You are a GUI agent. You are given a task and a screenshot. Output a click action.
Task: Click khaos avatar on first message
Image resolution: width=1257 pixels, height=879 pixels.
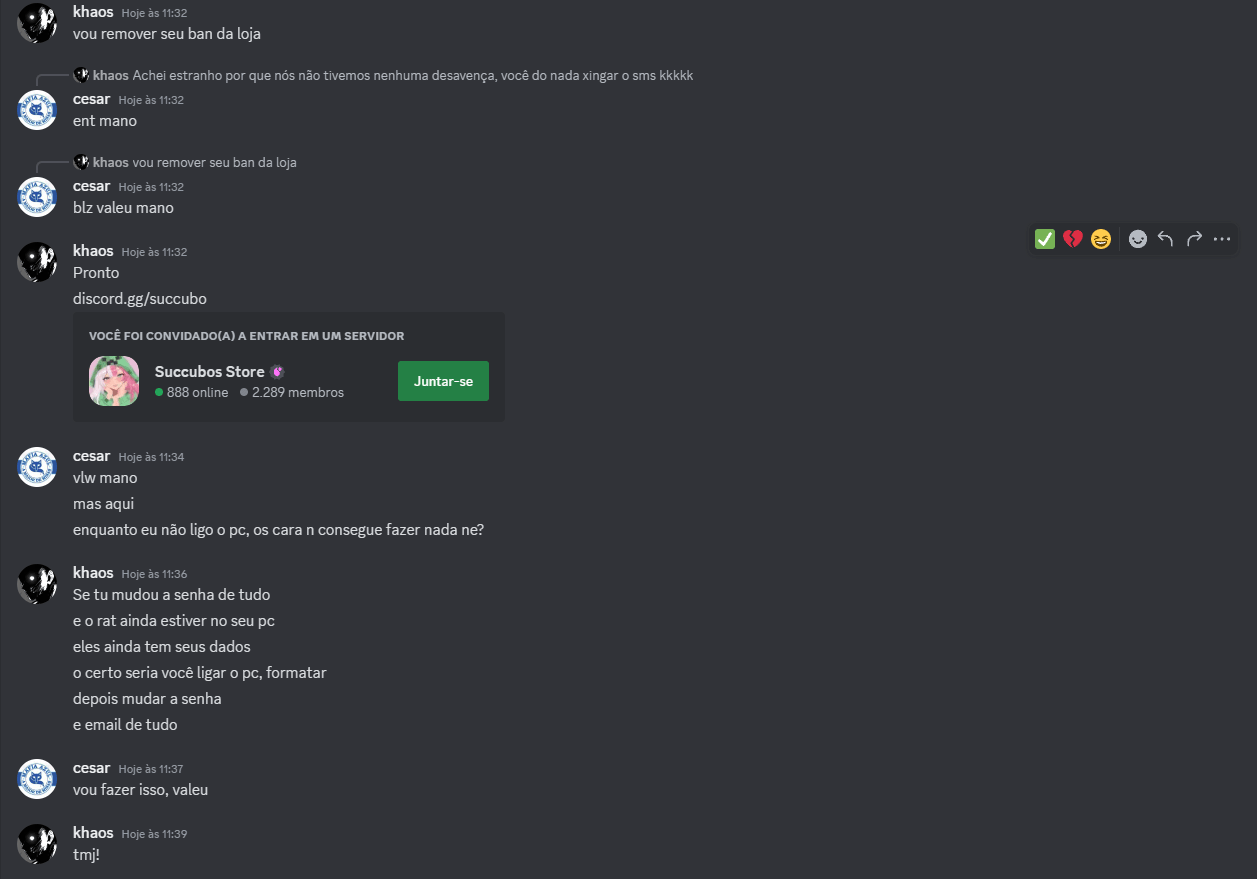pos(37,22)
